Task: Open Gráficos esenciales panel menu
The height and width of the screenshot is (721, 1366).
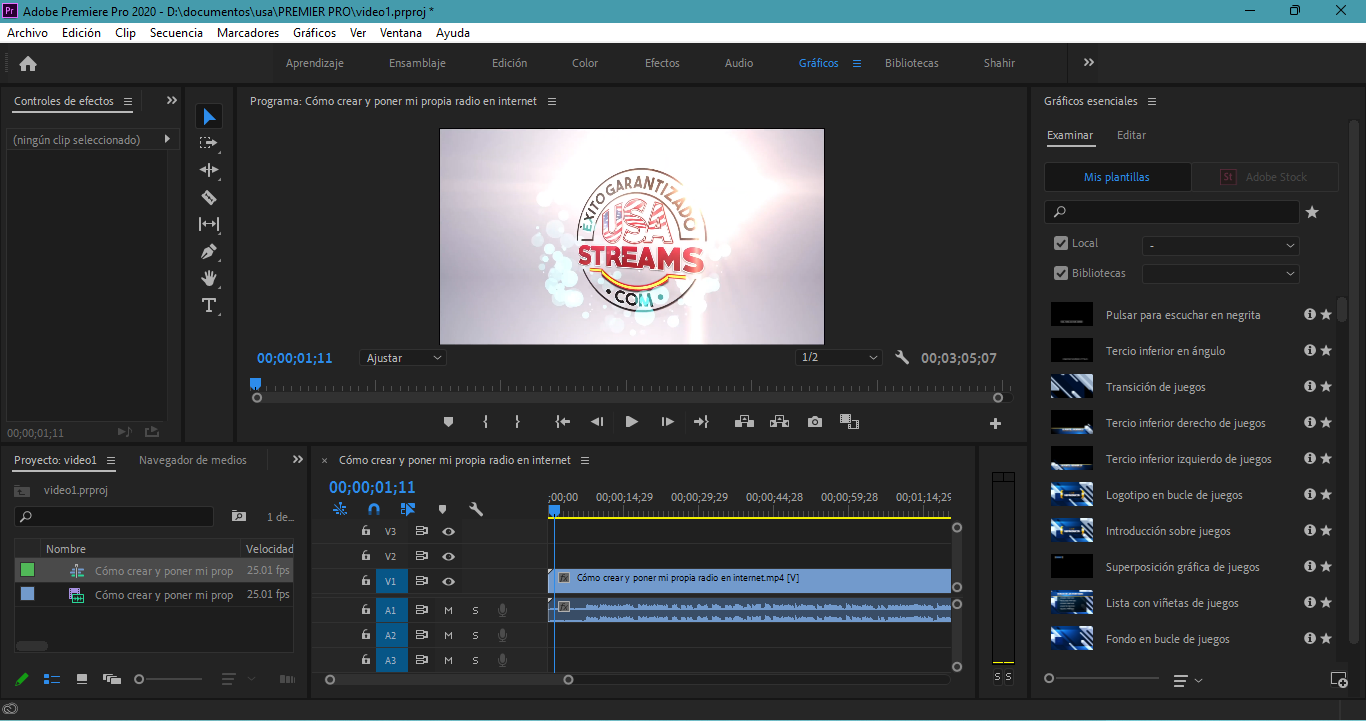Action: click(x=1152, y=101)
